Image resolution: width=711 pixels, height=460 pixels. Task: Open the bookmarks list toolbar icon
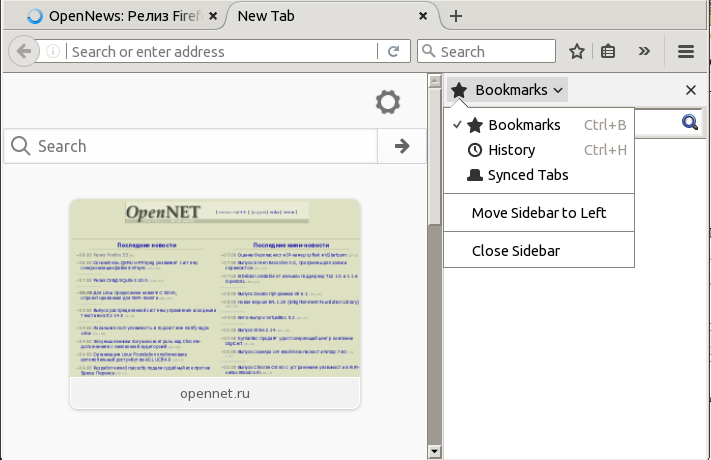pyautogui.click(x=608, y=51)
